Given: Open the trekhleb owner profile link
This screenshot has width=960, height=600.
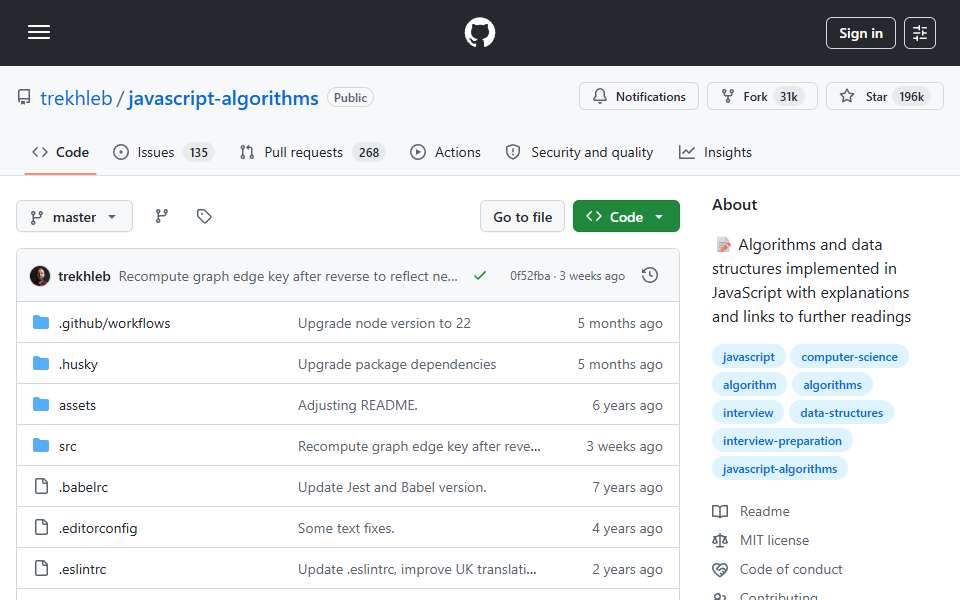Looking at the screenshot, I should 77,98.
